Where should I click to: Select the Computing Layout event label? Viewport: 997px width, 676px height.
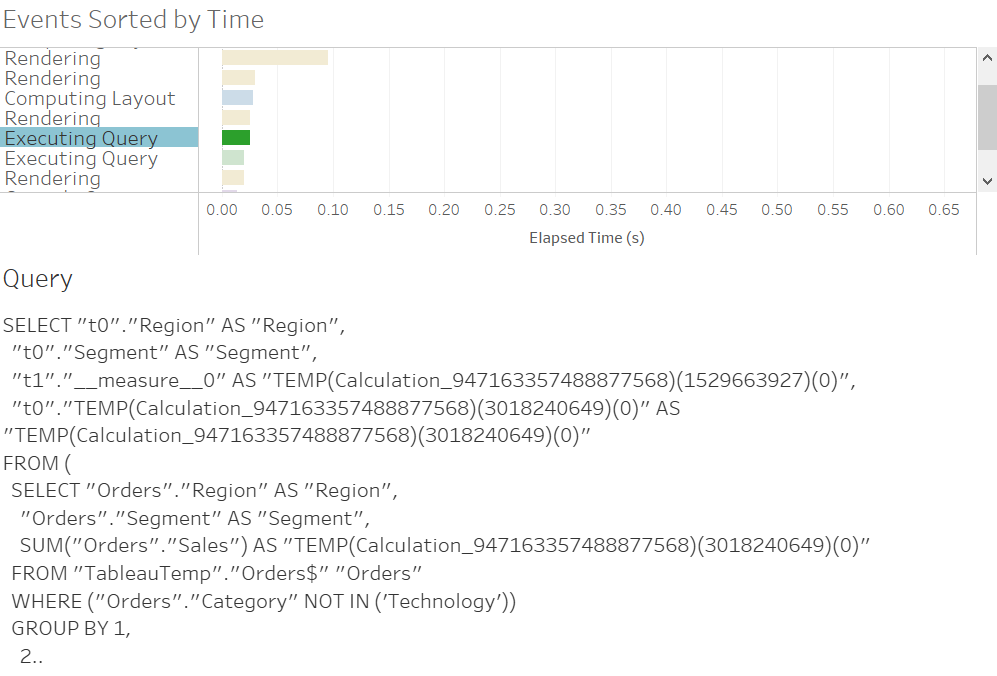[x=90, y=98]
